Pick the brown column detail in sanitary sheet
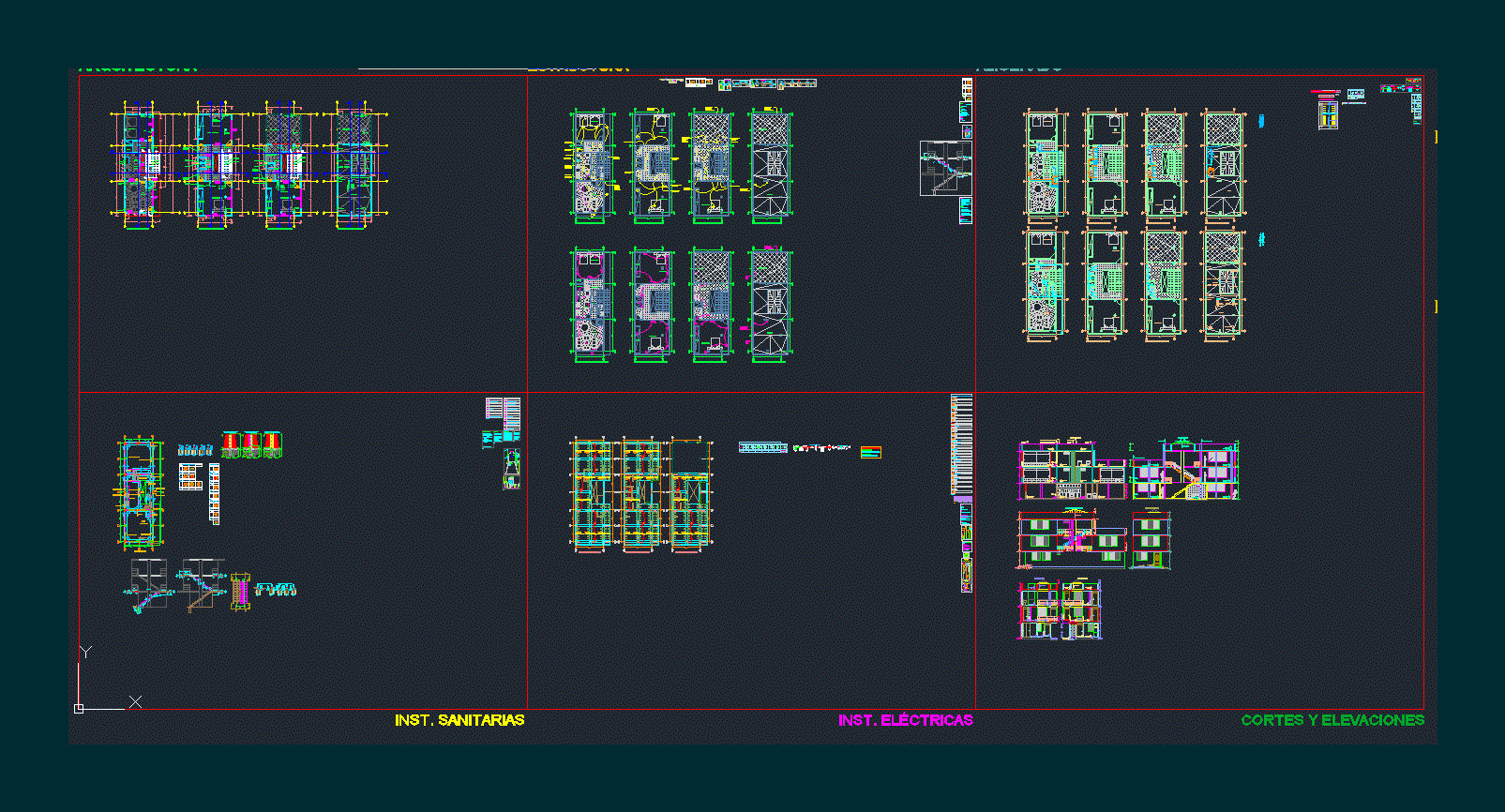Image resolution: width=1505 pixels, height=812 pixels. click(240, 591)
